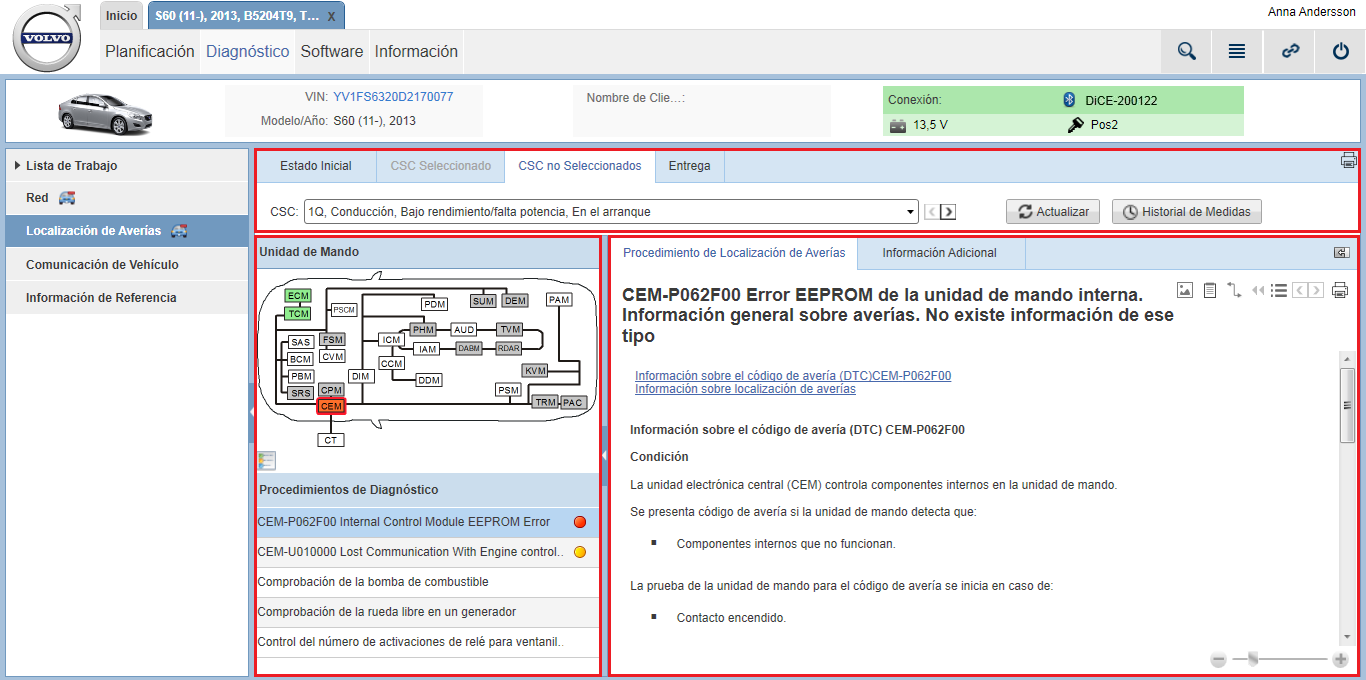Screen dimensions: 1366x680
Task: Switch to the Inicio tab
Action: pyautogui.click(x=122, y=16)
